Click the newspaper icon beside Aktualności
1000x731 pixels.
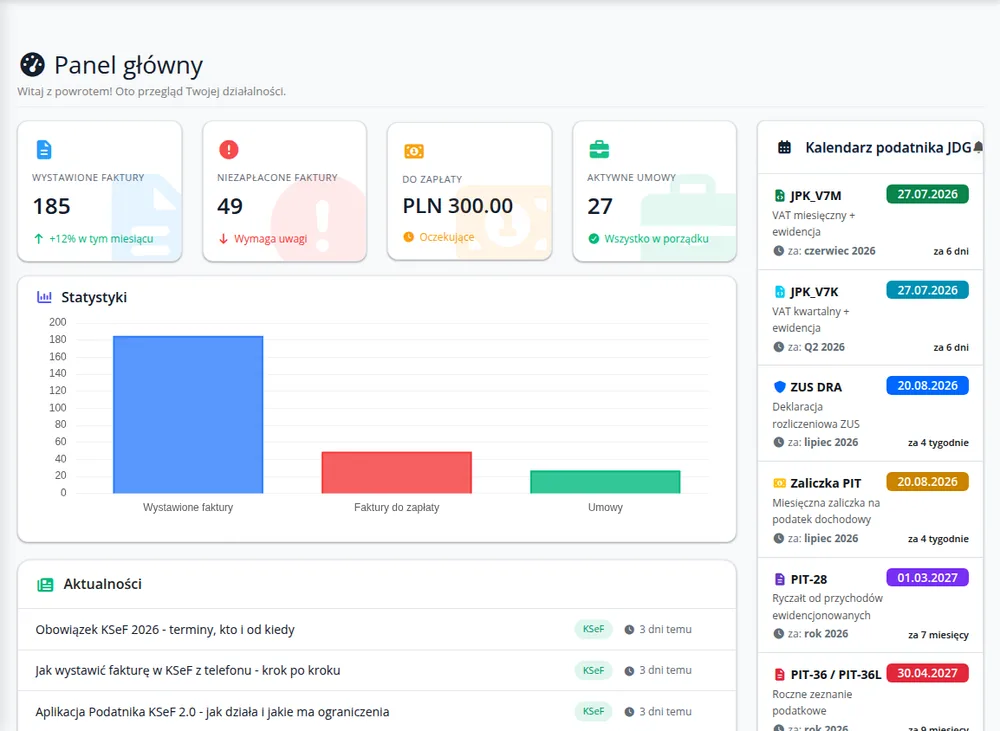(45, 584)
